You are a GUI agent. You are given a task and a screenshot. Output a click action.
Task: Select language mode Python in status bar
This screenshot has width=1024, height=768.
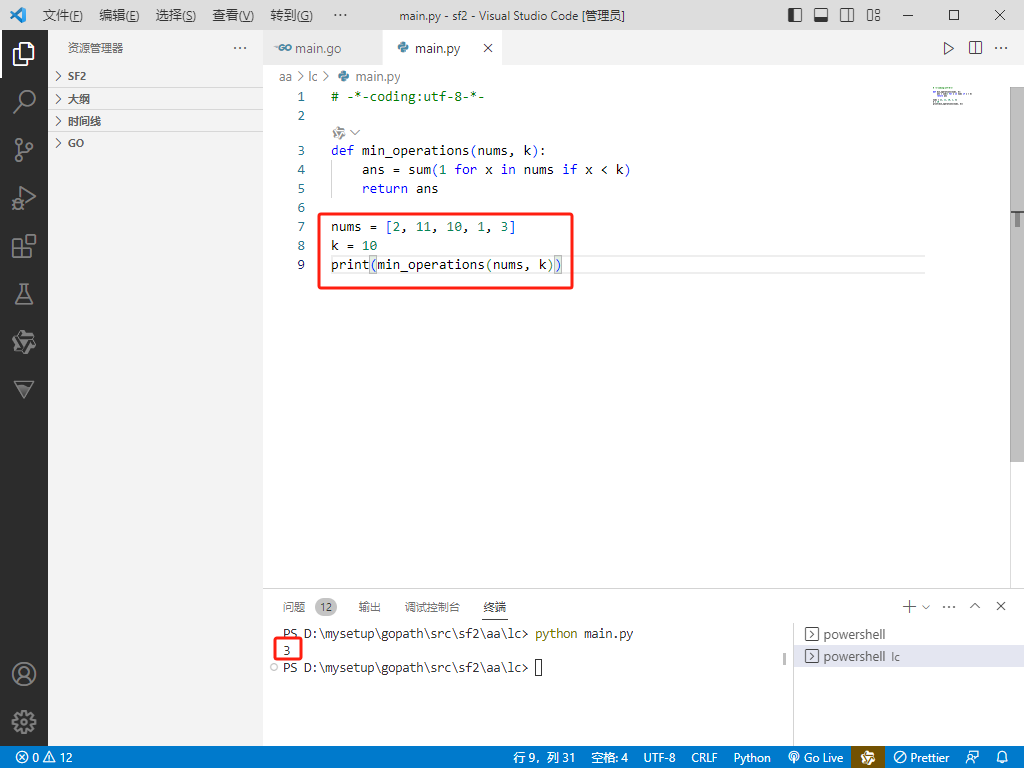click(752, 758)
